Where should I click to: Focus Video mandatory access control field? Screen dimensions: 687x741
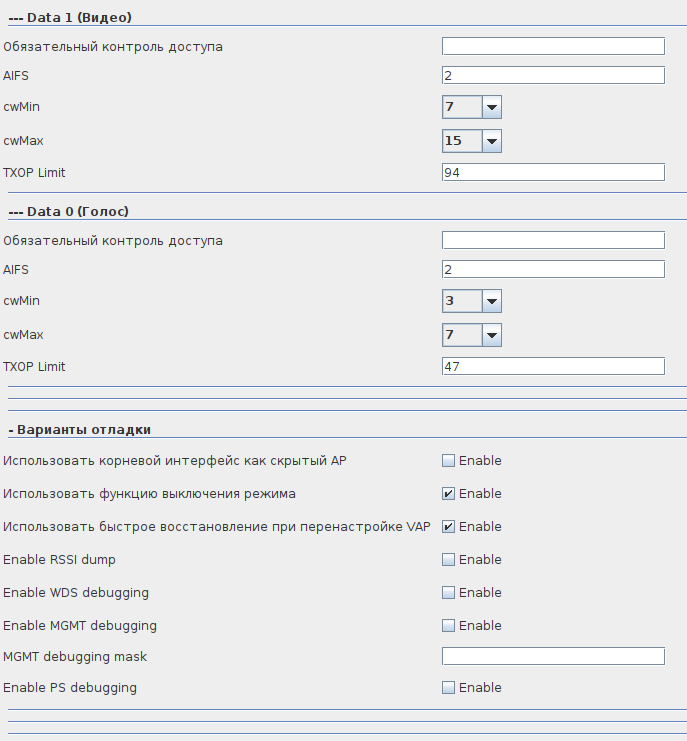point(553,46)
